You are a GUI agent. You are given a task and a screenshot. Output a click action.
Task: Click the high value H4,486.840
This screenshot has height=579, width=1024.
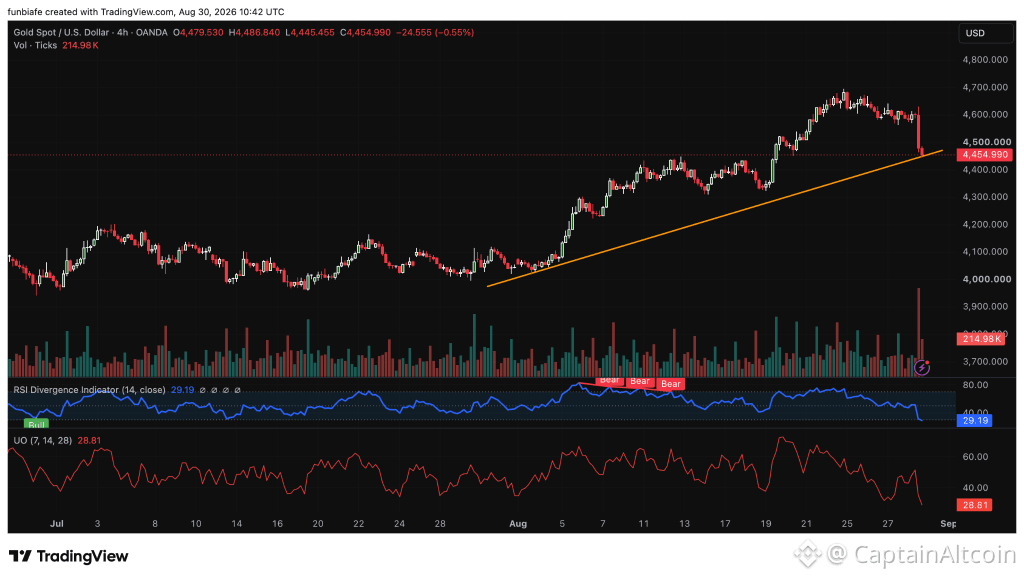point(254,32)
